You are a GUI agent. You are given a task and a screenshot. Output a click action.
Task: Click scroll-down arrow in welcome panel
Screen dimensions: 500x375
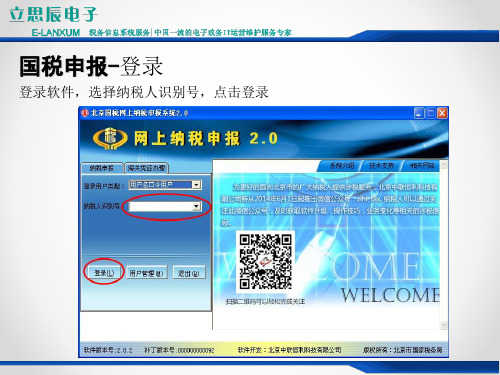pos(444,325)
